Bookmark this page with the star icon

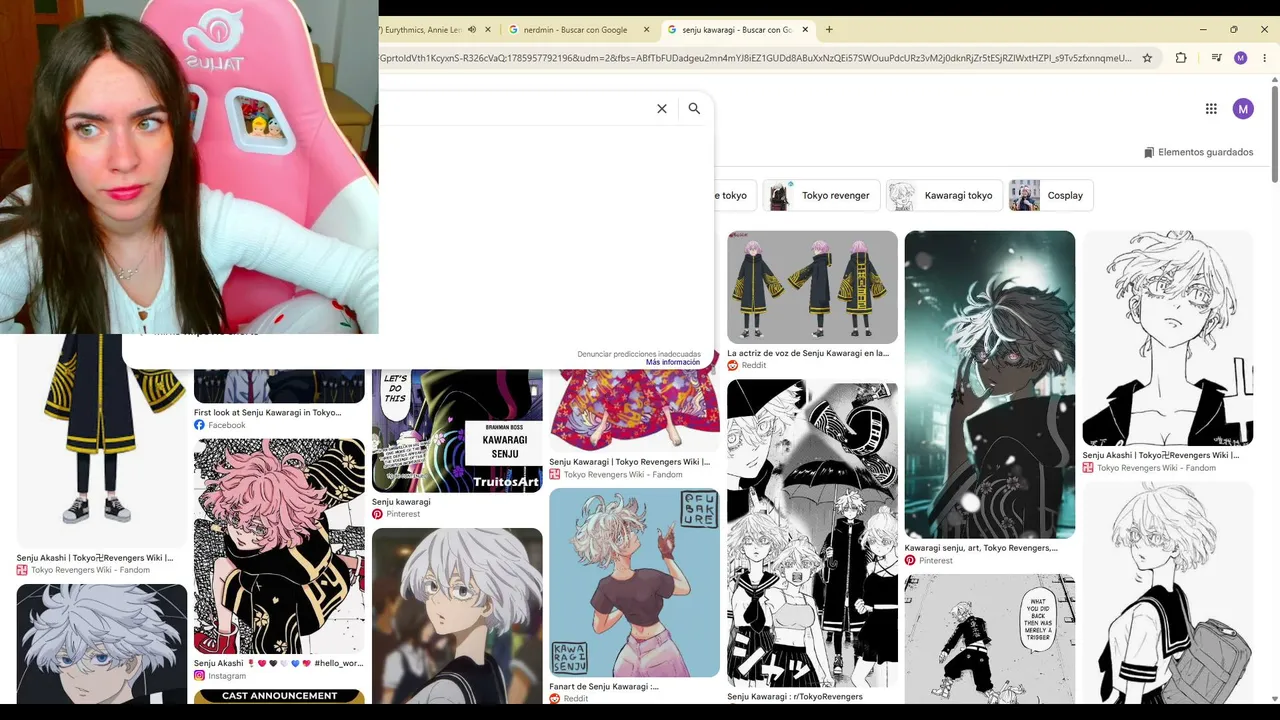[1147, 58]
